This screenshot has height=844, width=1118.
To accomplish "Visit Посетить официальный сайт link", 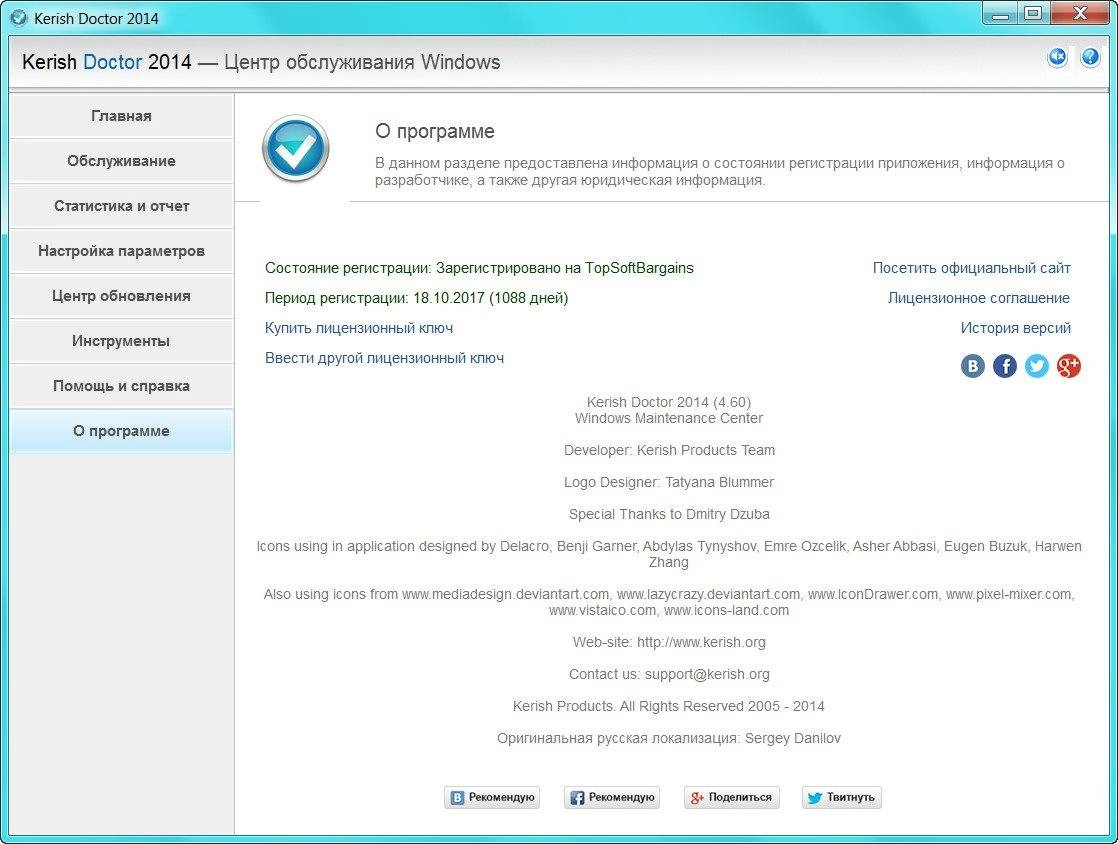I will point(972,268).
